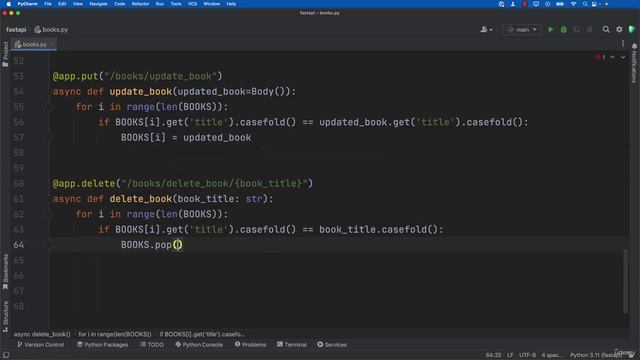
Task: Open macOS Spotlight search in menu bar
Action: click(x=585, y=4)
